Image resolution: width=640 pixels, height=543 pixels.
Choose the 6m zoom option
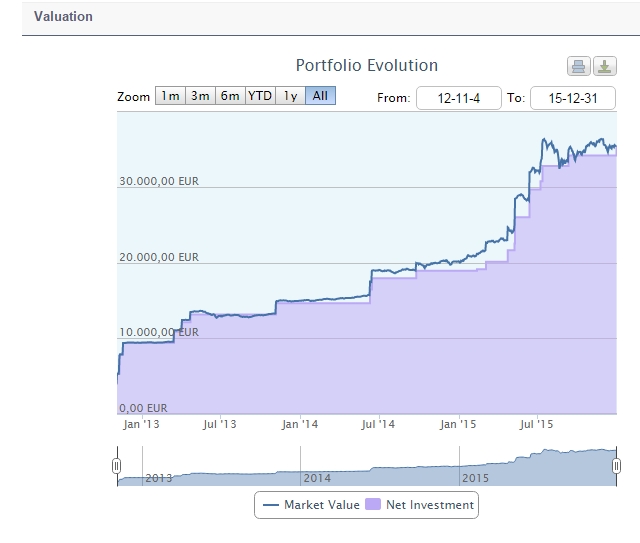(x=230, y=96)
